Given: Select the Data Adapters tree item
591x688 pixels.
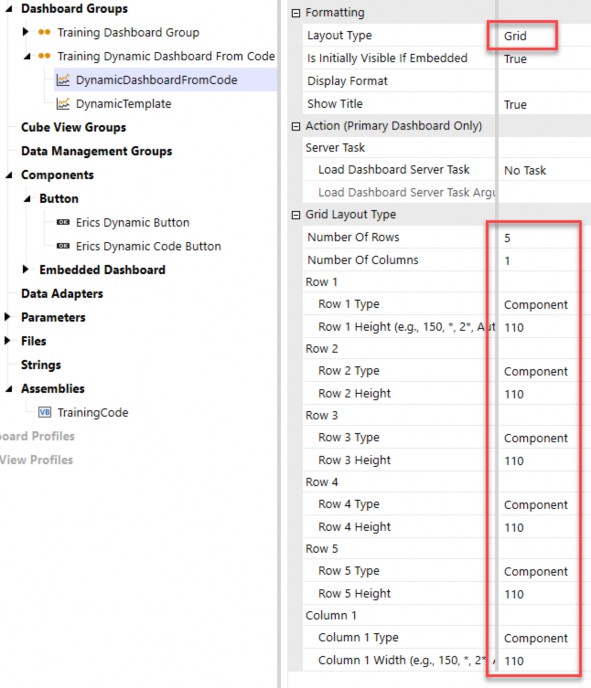Looking at the screenshot, I should coord(62,294).
